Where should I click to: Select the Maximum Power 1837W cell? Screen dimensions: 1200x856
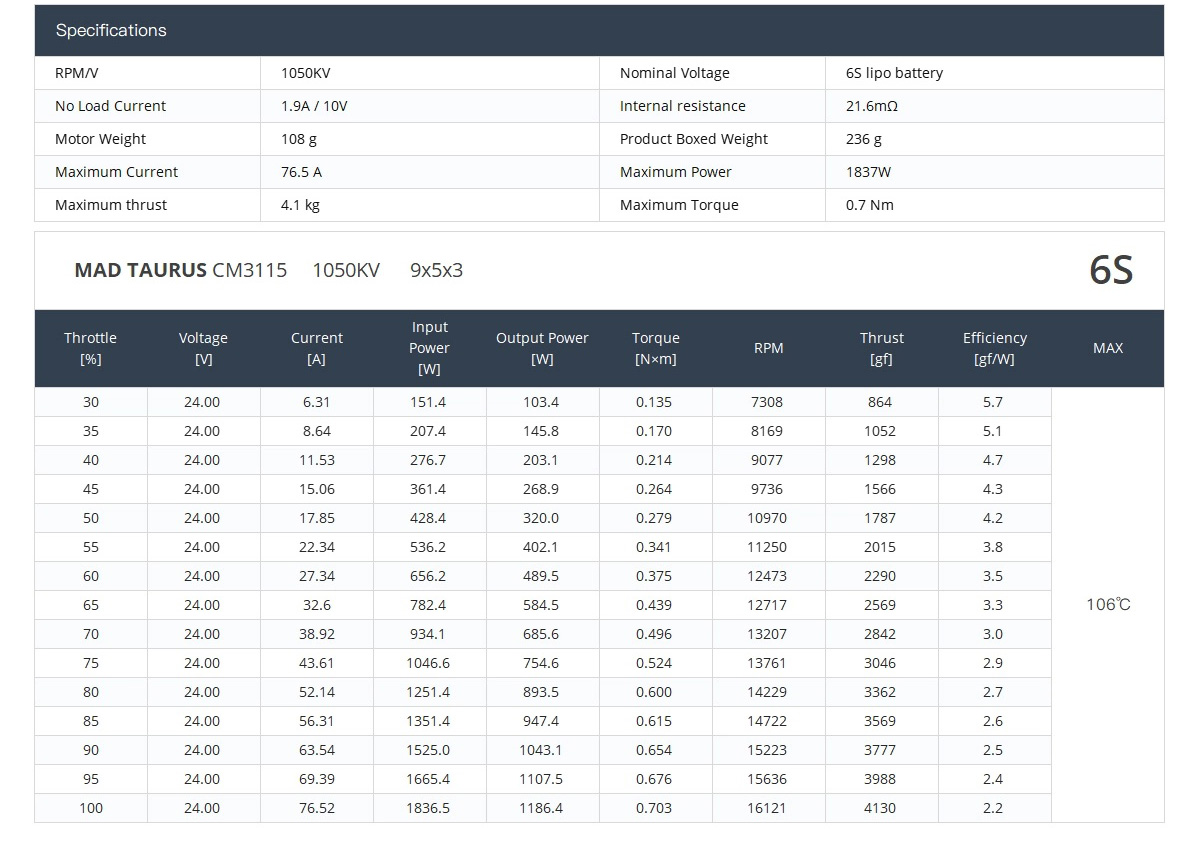point(868,172)
